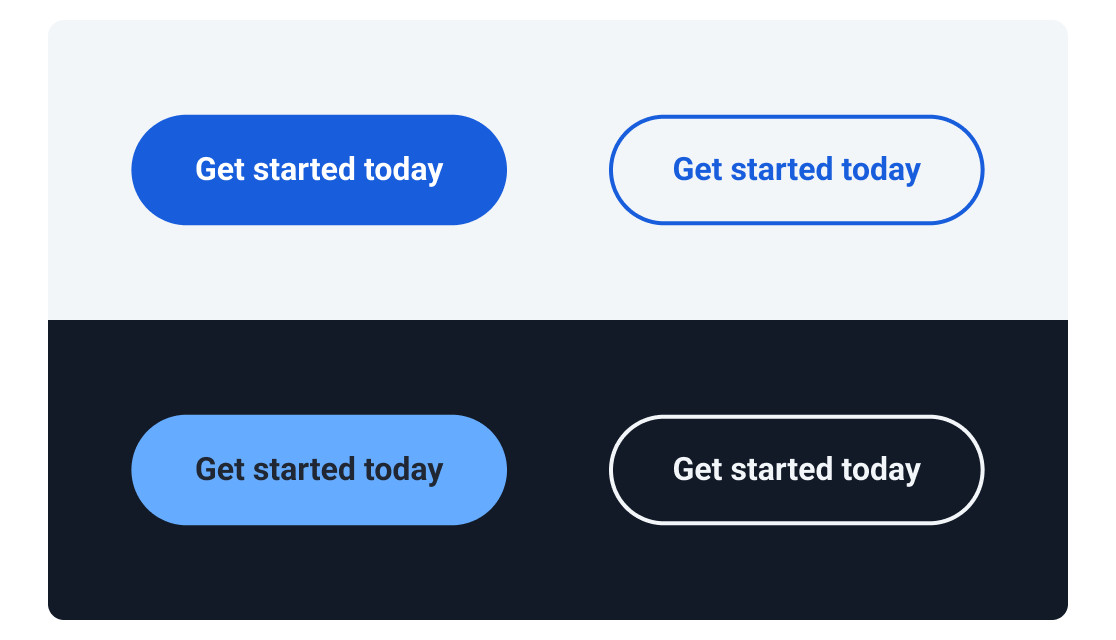The width and height of the screenshot is (1116, 640).
Task: Select the dark-text button with light blue fill
Action: (x=319, y=470)
